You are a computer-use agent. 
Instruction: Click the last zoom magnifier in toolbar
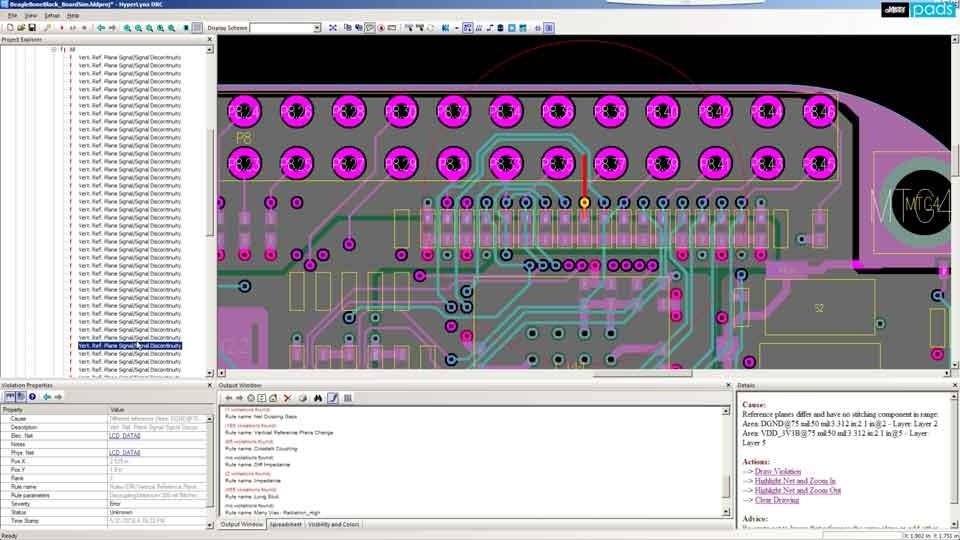171,28
